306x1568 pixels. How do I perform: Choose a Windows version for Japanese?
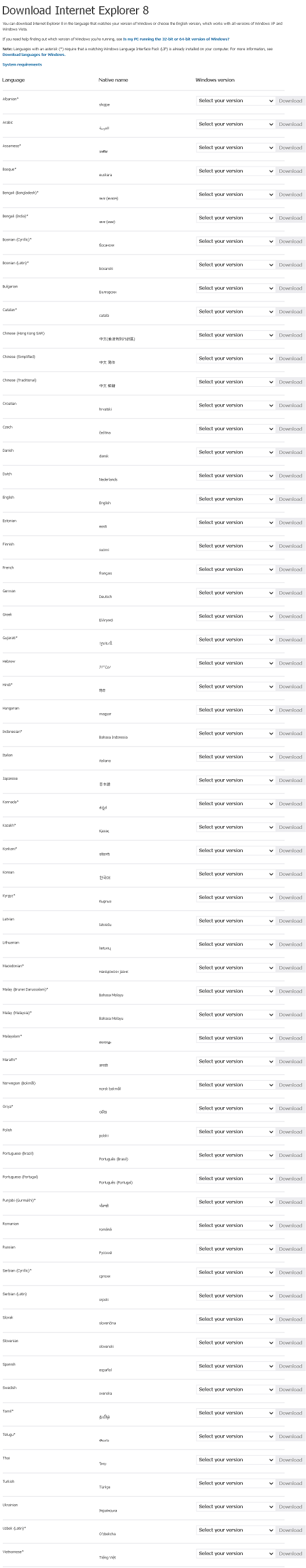[x=235, y=780]
